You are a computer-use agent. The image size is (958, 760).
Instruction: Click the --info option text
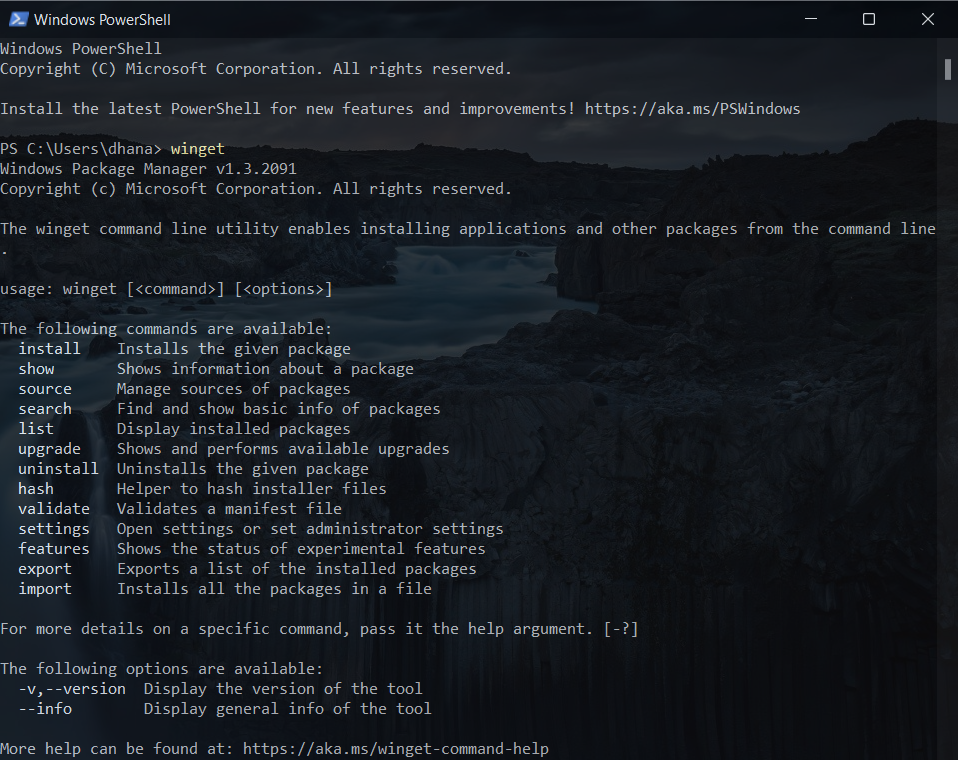[45, 709]
